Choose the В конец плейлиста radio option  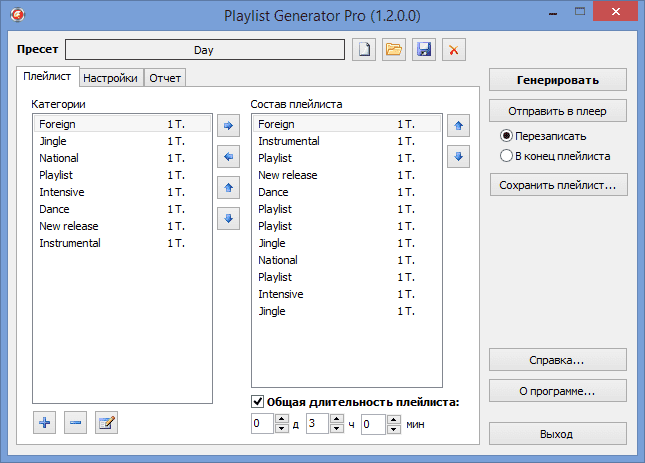point(506,156)
